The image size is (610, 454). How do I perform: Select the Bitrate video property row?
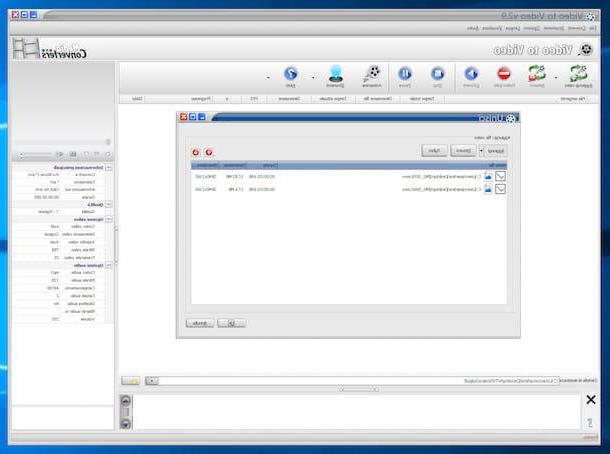60,250
